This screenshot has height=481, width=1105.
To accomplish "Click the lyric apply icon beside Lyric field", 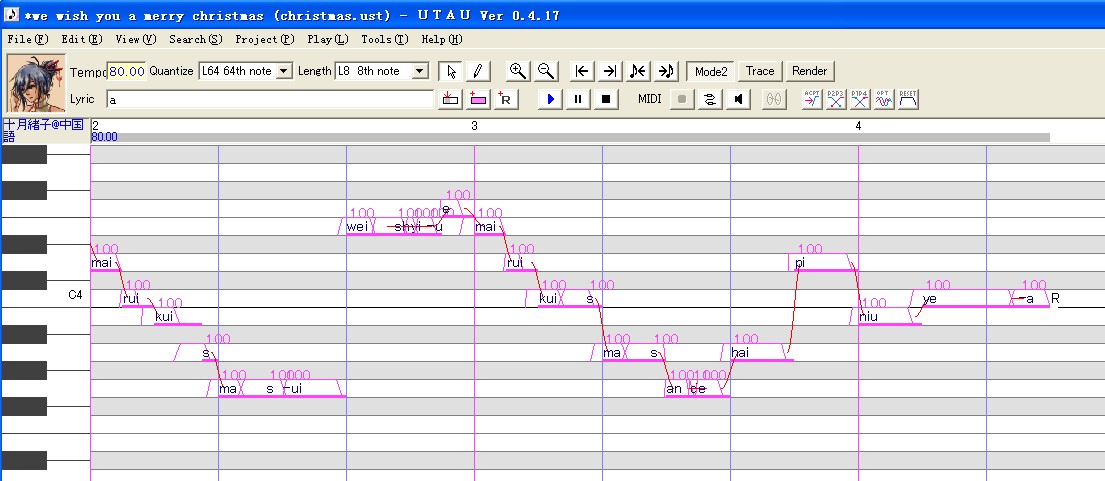I will (x=449, y=99).
